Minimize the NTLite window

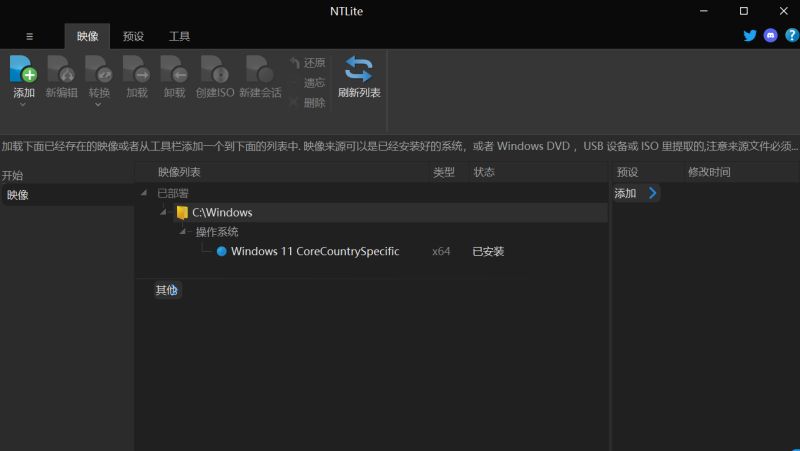(x=704, y=11)
